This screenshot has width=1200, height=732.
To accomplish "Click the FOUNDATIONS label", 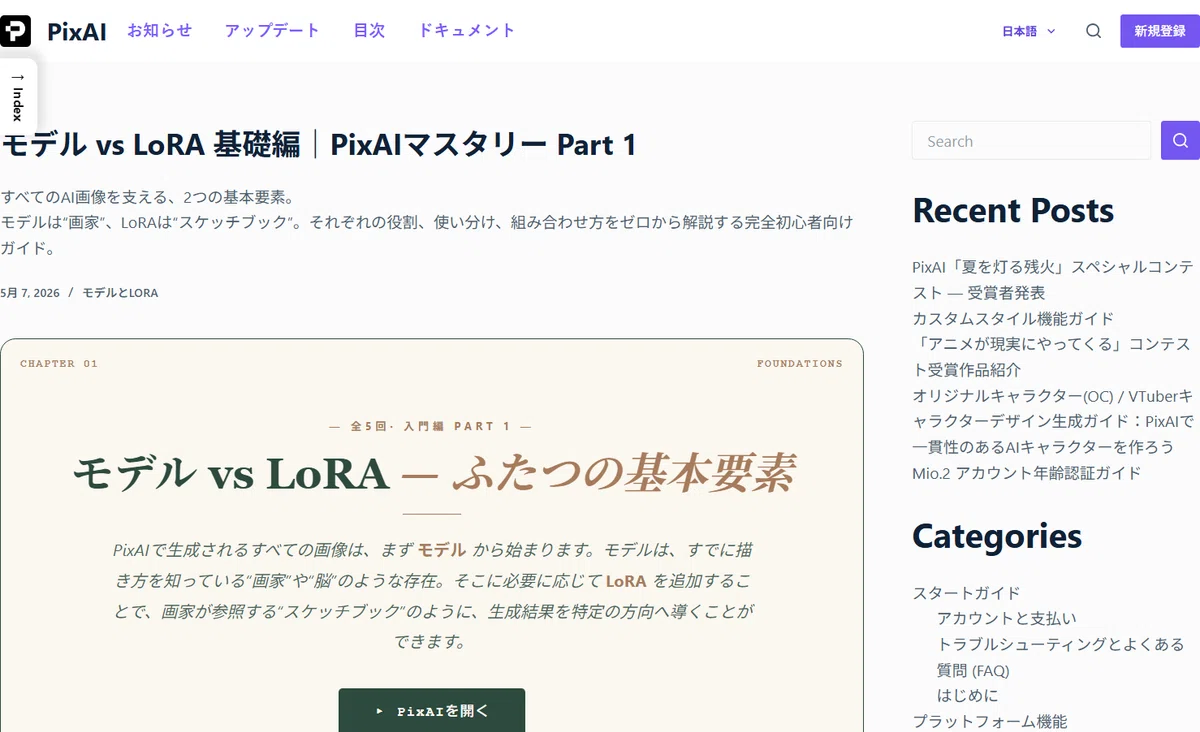I will pyautogui.click(x=800, y=364).
